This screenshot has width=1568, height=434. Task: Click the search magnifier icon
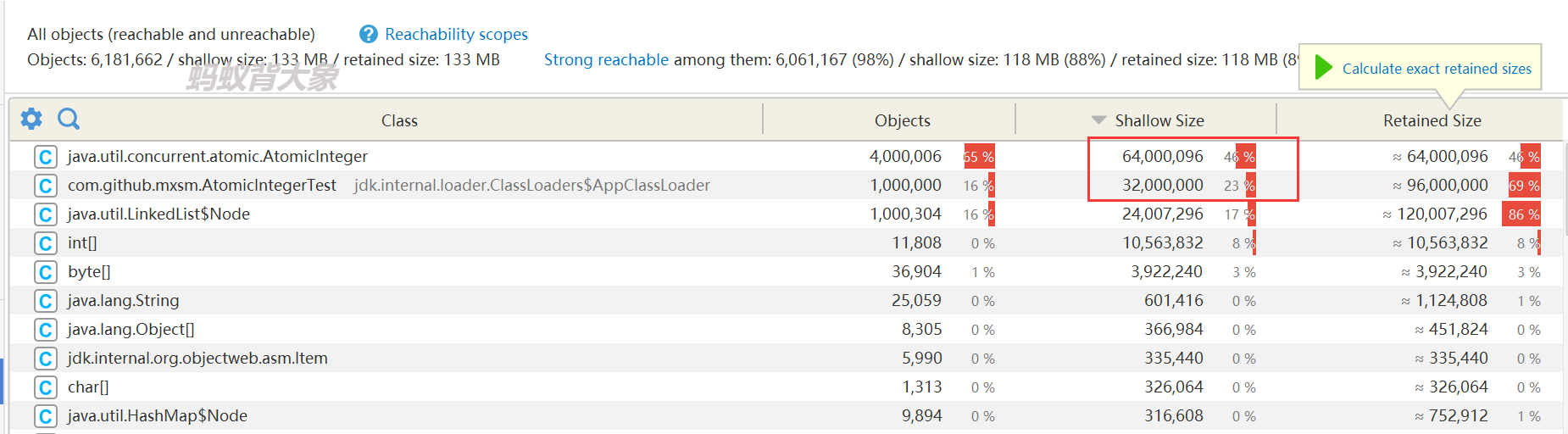69,119
